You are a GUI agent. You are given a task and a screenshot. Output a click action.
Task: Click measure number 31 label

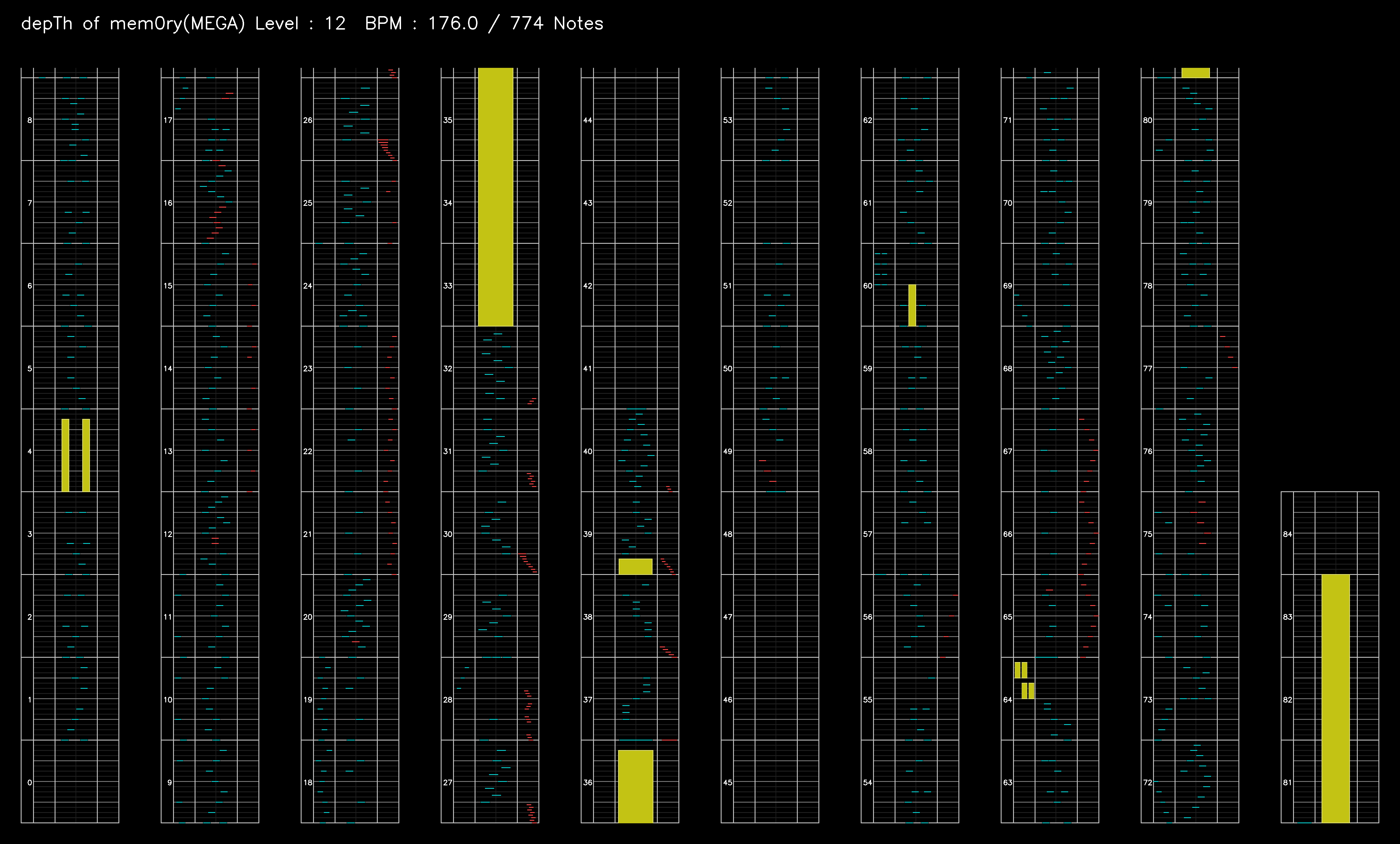pyautogui.click(x=448, y=451)
